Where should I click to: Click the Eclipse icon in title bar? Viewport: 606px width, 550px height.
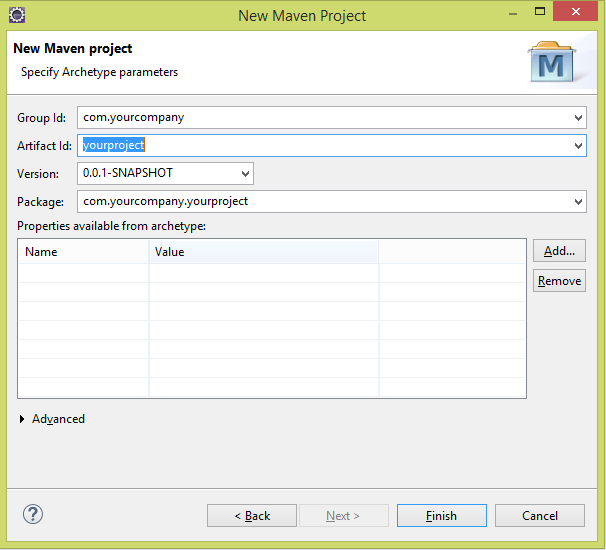click(x=17, y=15)
